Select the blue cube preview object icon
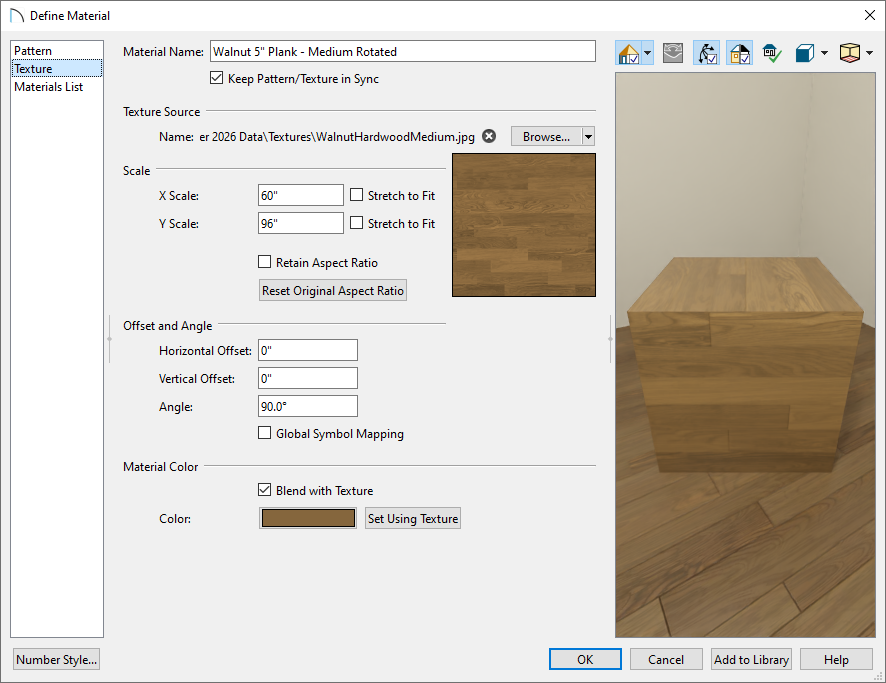The width and height of the screenshot is (886, 683). (x=807, y=52)
